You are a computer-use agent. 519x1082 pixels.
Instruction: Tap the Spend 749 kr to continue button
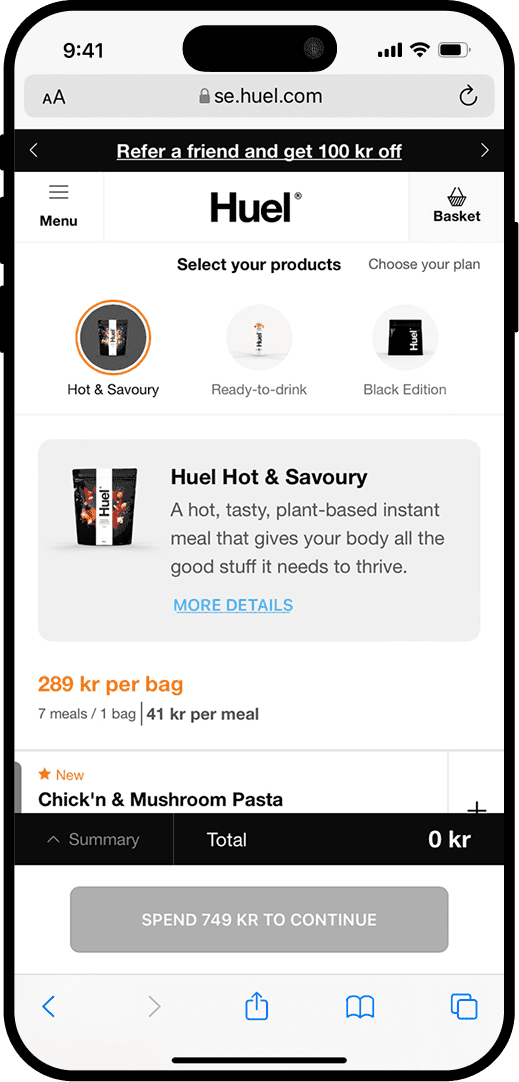(259, 919)
